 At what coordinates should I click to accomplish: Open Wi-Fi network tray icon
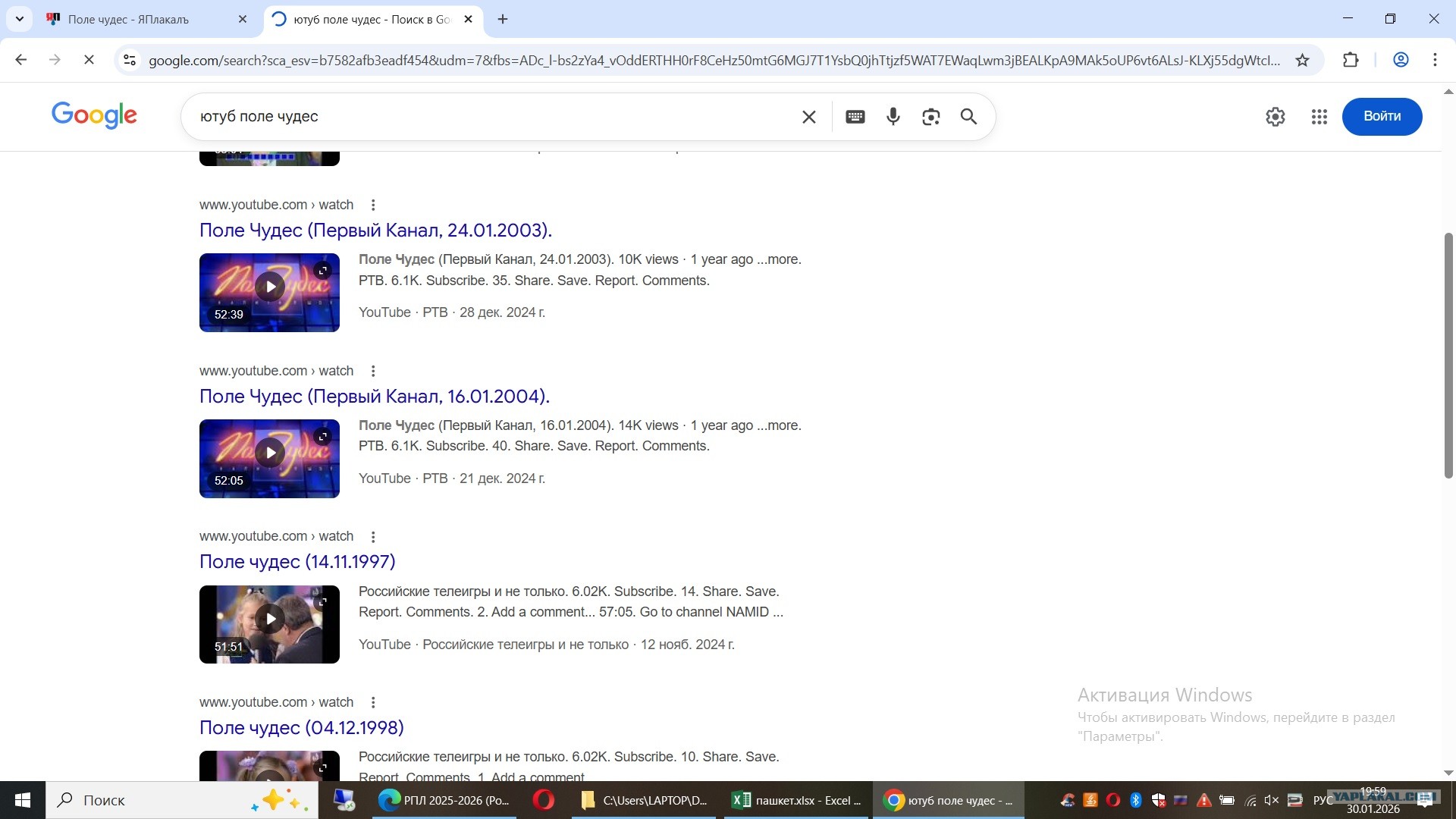click(1250, 800)
